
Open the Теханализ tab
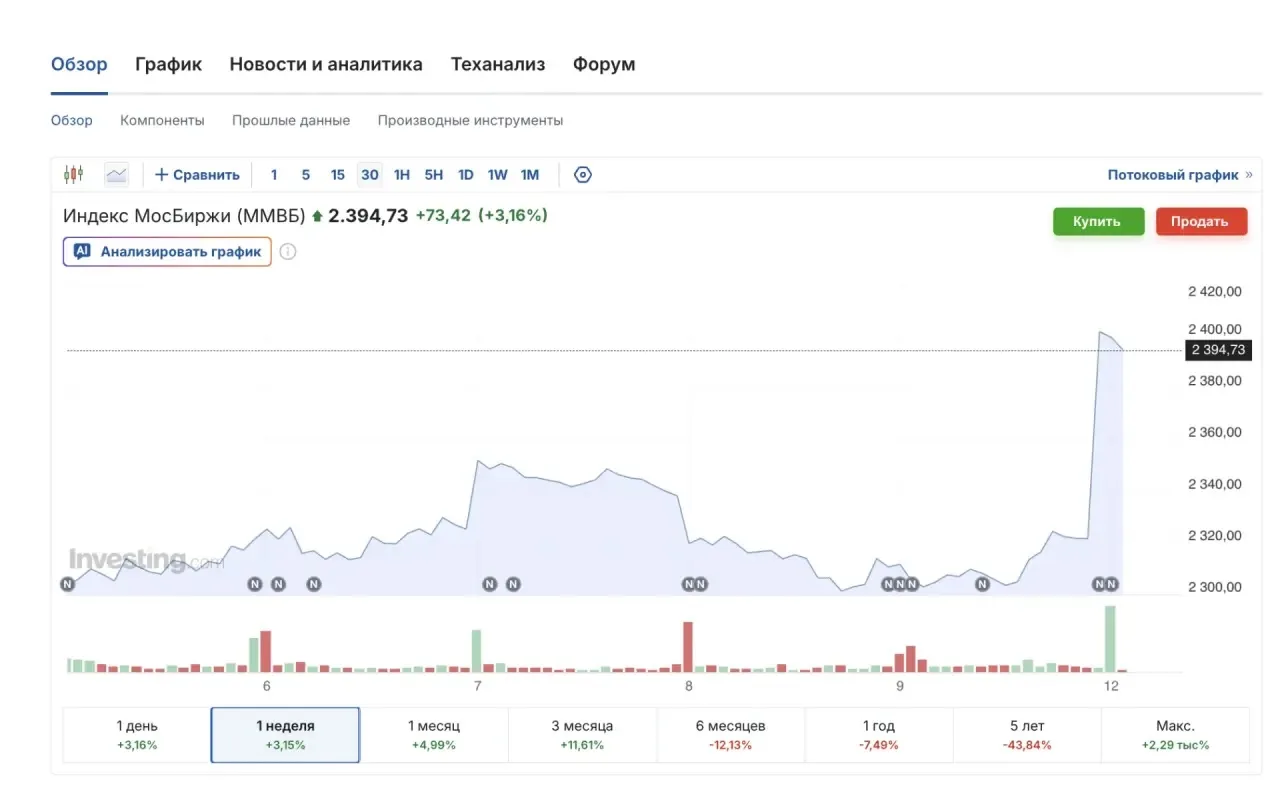[498, 64]
